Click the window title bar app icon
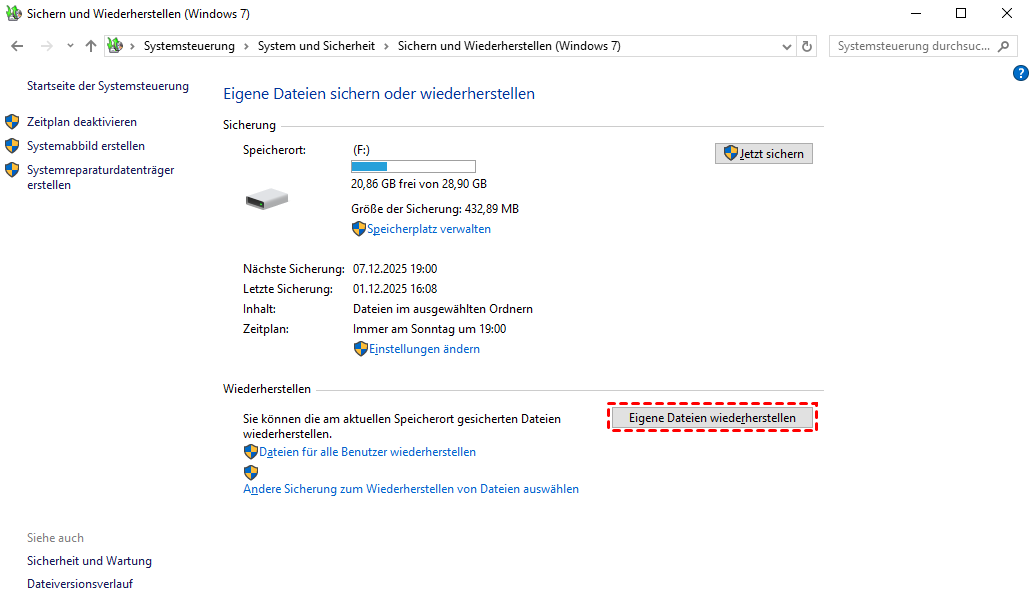The image size is (1030, 606). (x=13, y=14)
